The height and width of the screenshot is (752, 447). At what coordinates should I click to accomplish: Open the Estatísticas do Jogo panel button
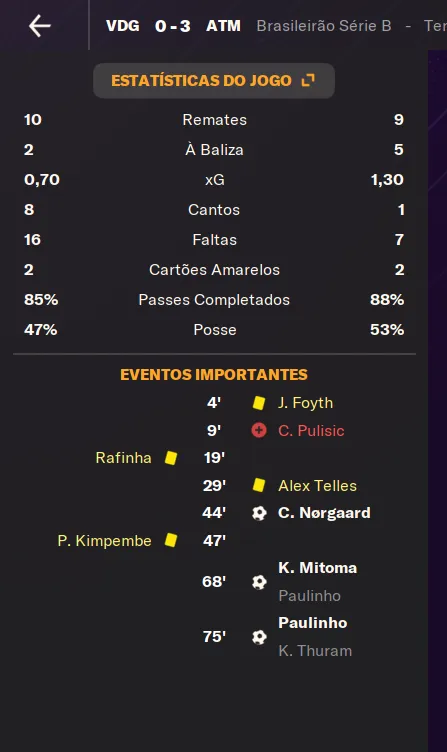214,81
